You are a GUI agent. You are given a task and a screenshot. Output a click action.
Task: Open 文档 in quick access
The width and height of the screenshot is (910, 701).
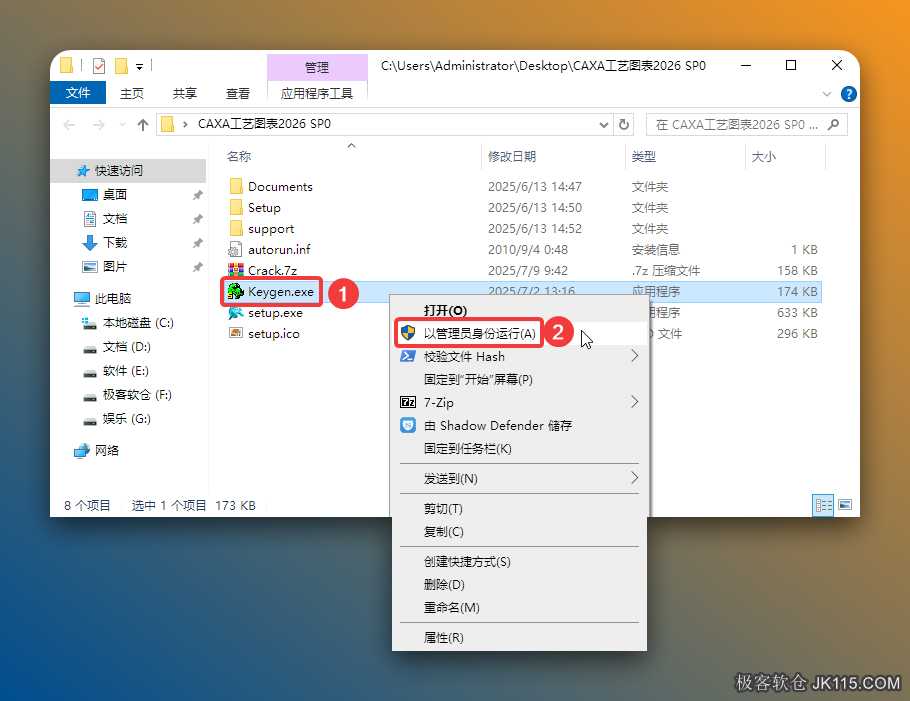[x=115, y=219]
